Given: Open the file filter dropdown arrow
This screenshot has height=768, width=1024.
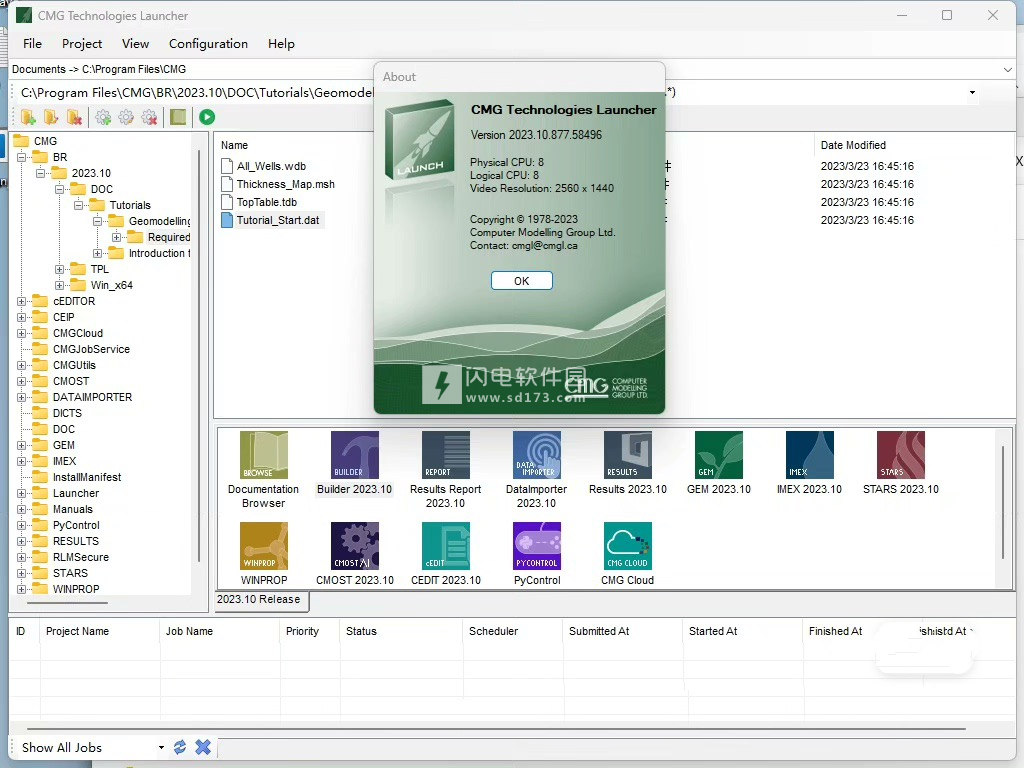Looking at the screenshot, I should pyautogui.click(x=972, y=93).
